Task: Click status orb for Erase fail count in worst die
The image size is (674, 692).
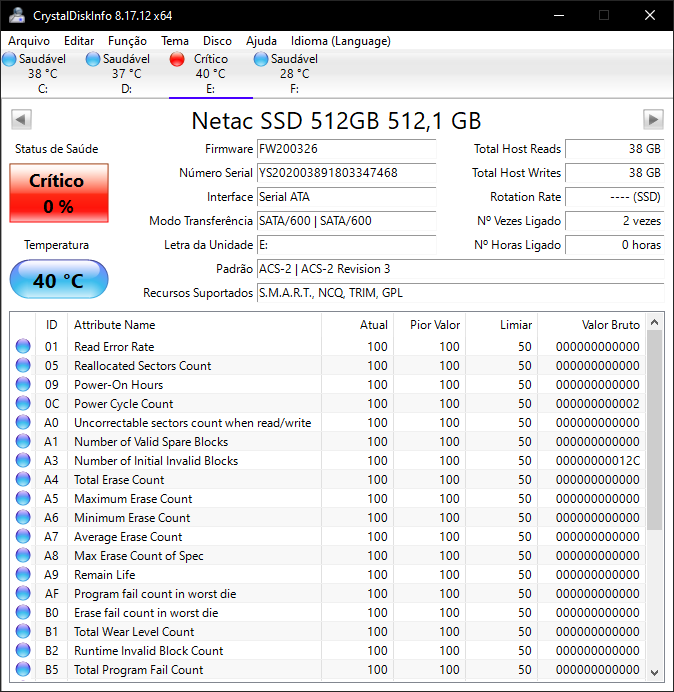Action: pos(23,612)
